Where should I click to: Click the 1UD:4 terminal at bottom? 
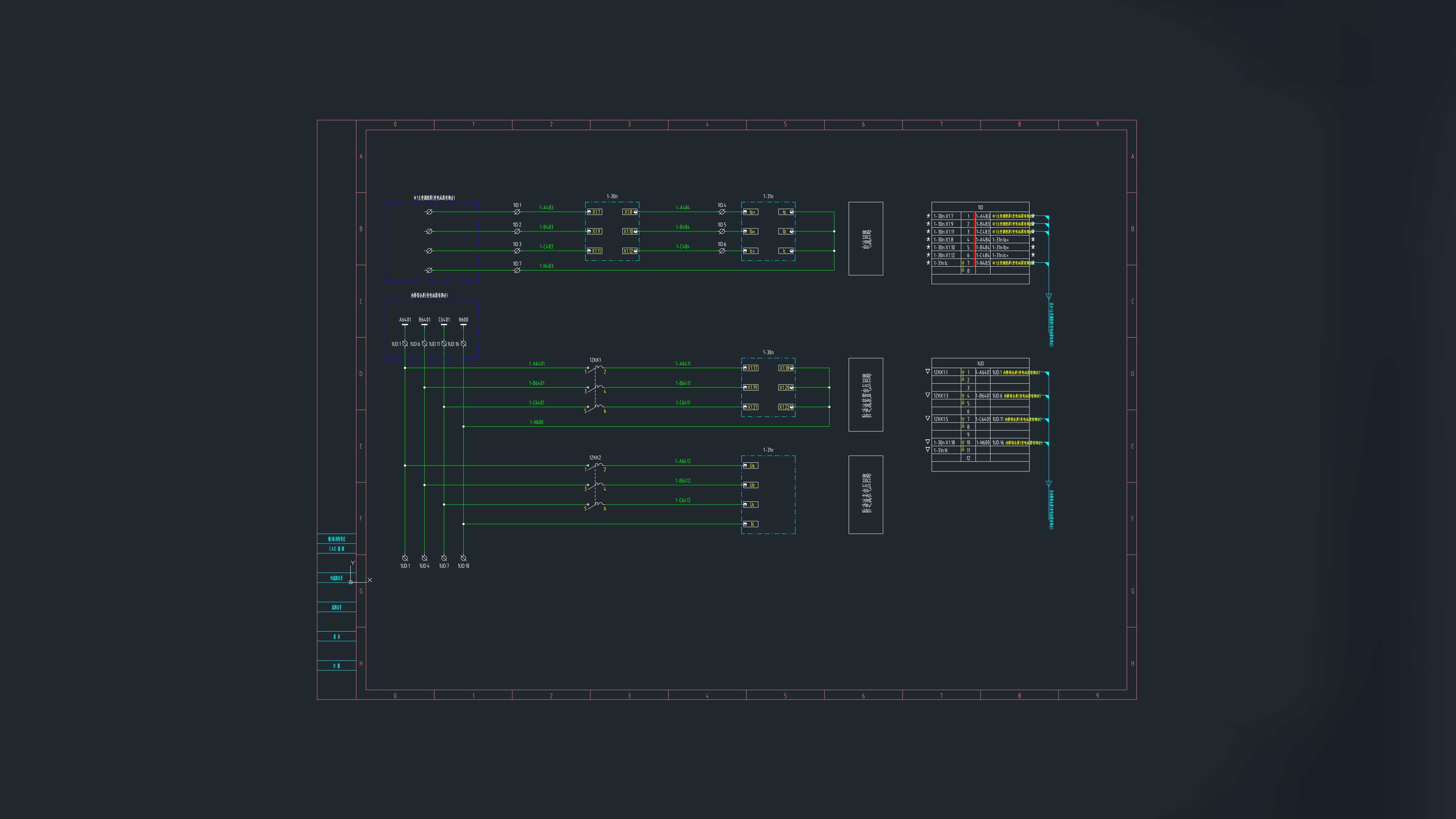coord(425,558)
